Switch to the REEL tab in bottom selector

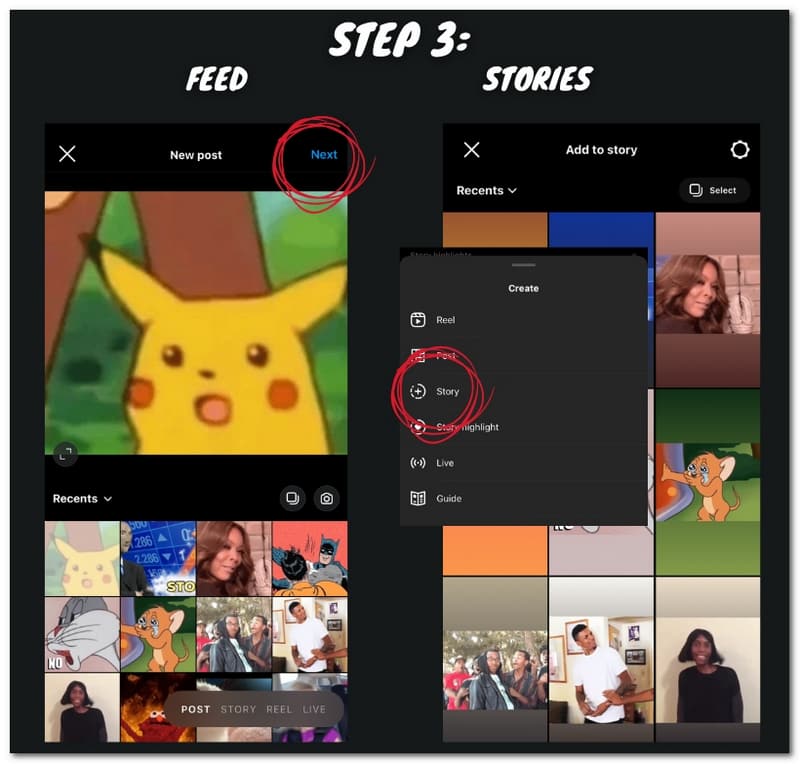click(279, 709)
